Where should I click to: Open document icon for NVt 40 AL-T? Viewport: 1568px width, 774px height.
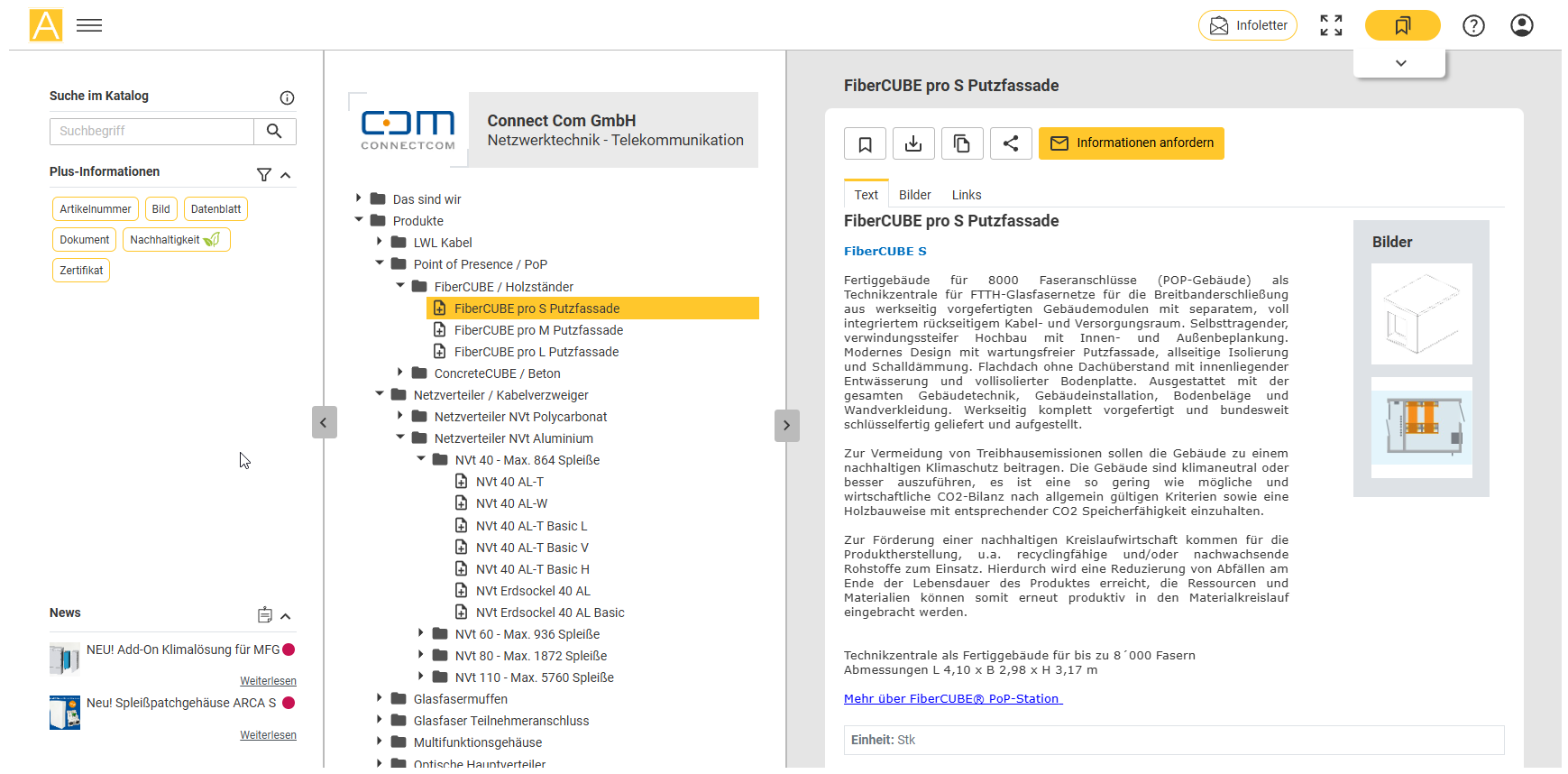(x=461, y=482)
